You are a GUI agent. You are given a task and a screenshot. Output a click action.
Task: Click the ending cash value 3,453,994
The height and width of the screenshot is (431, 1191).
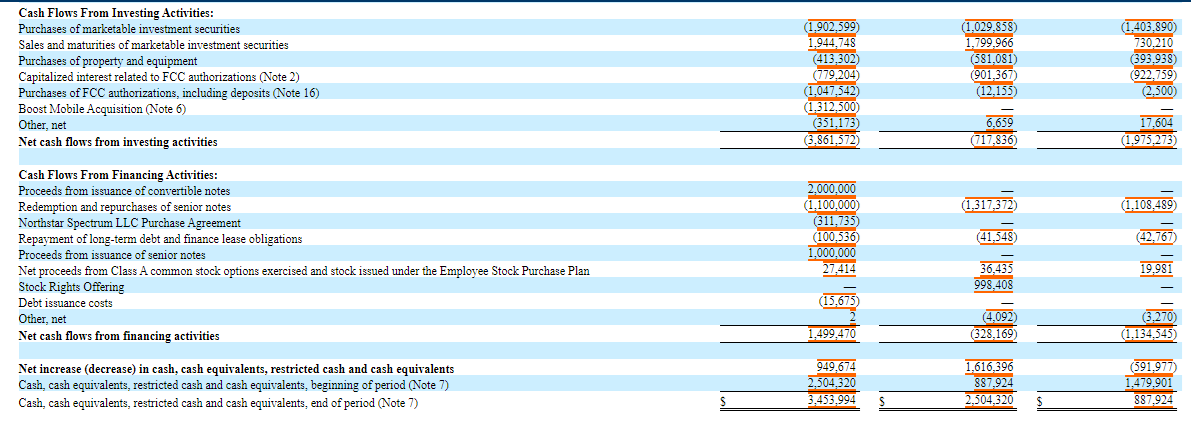(x=832, y=401)
